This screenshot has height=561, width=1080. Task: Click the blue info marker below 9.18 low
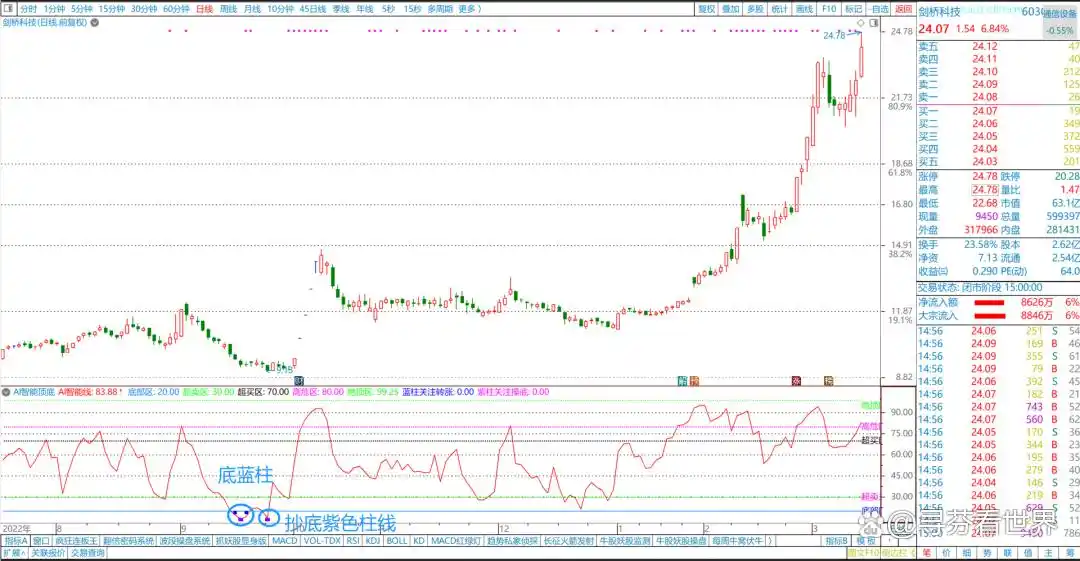click(299, 380)
